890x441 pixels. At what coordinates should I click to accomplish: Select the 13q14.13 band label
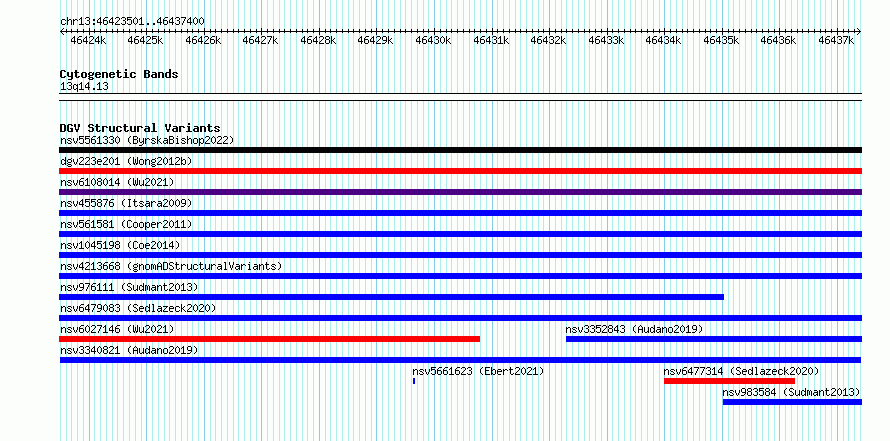84,87
